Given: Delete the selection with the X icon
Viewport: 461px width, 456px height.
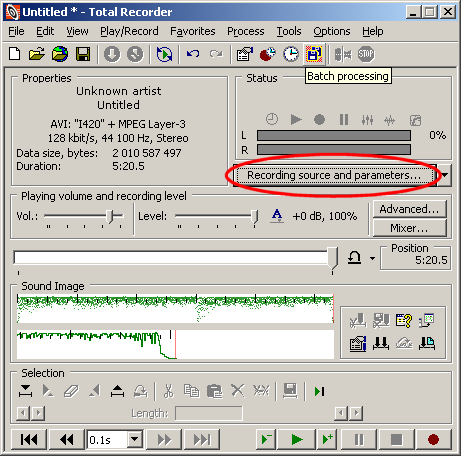Looking at the screenshot, I should pyautogui.click(x=238, y=390).
